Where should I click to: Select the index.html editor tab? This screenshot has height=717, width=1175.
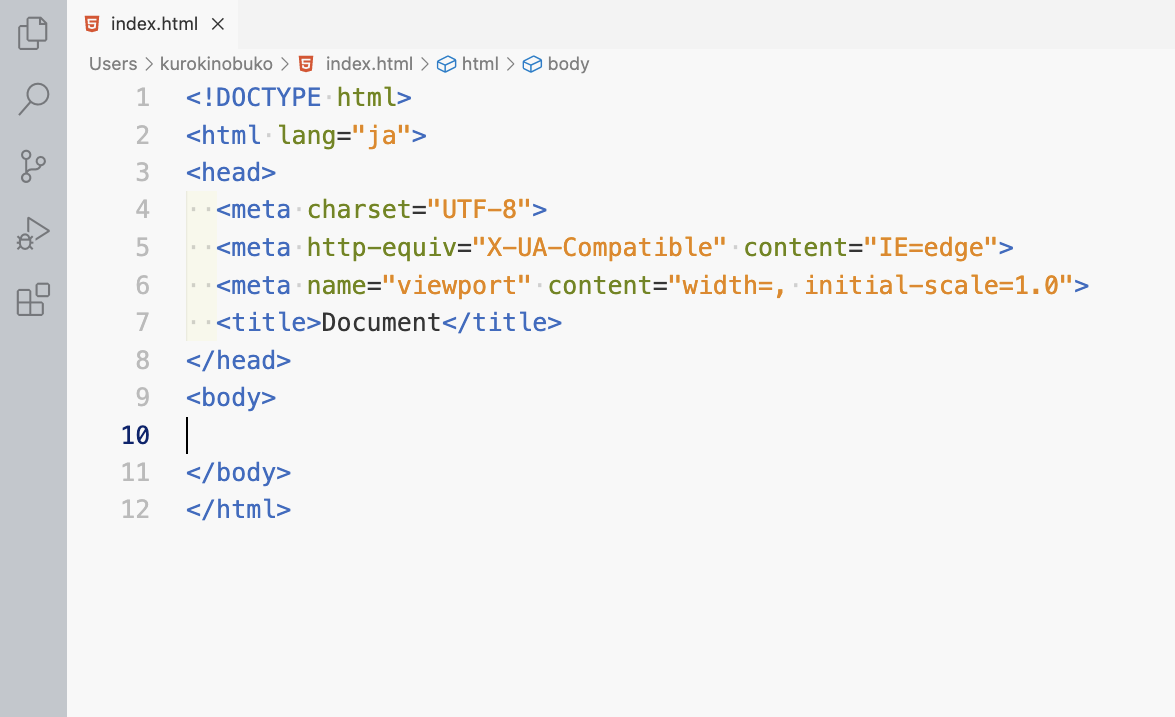(154, 24)
